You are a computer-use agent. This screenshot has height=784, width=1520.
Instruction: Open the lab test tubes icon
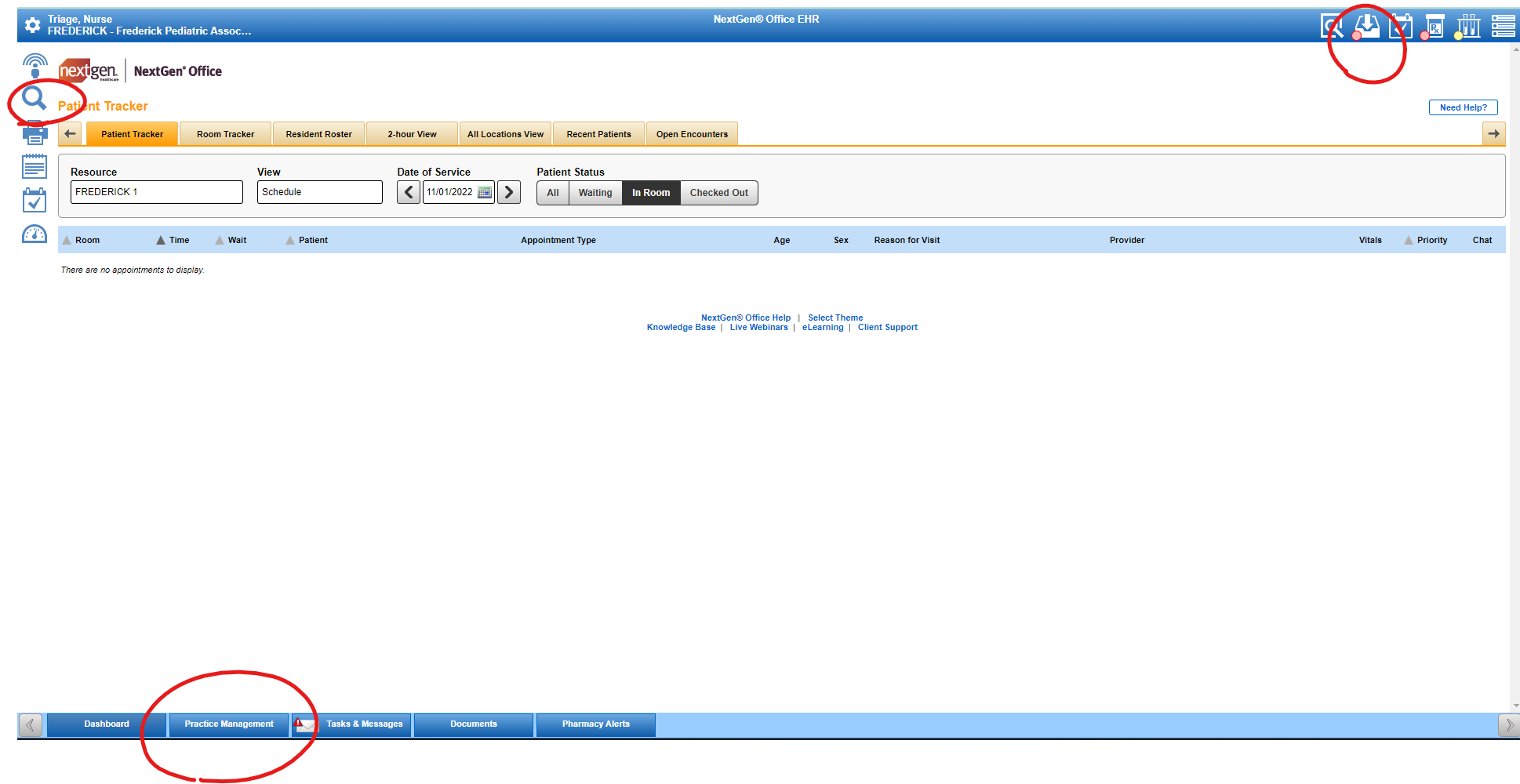1468,26
